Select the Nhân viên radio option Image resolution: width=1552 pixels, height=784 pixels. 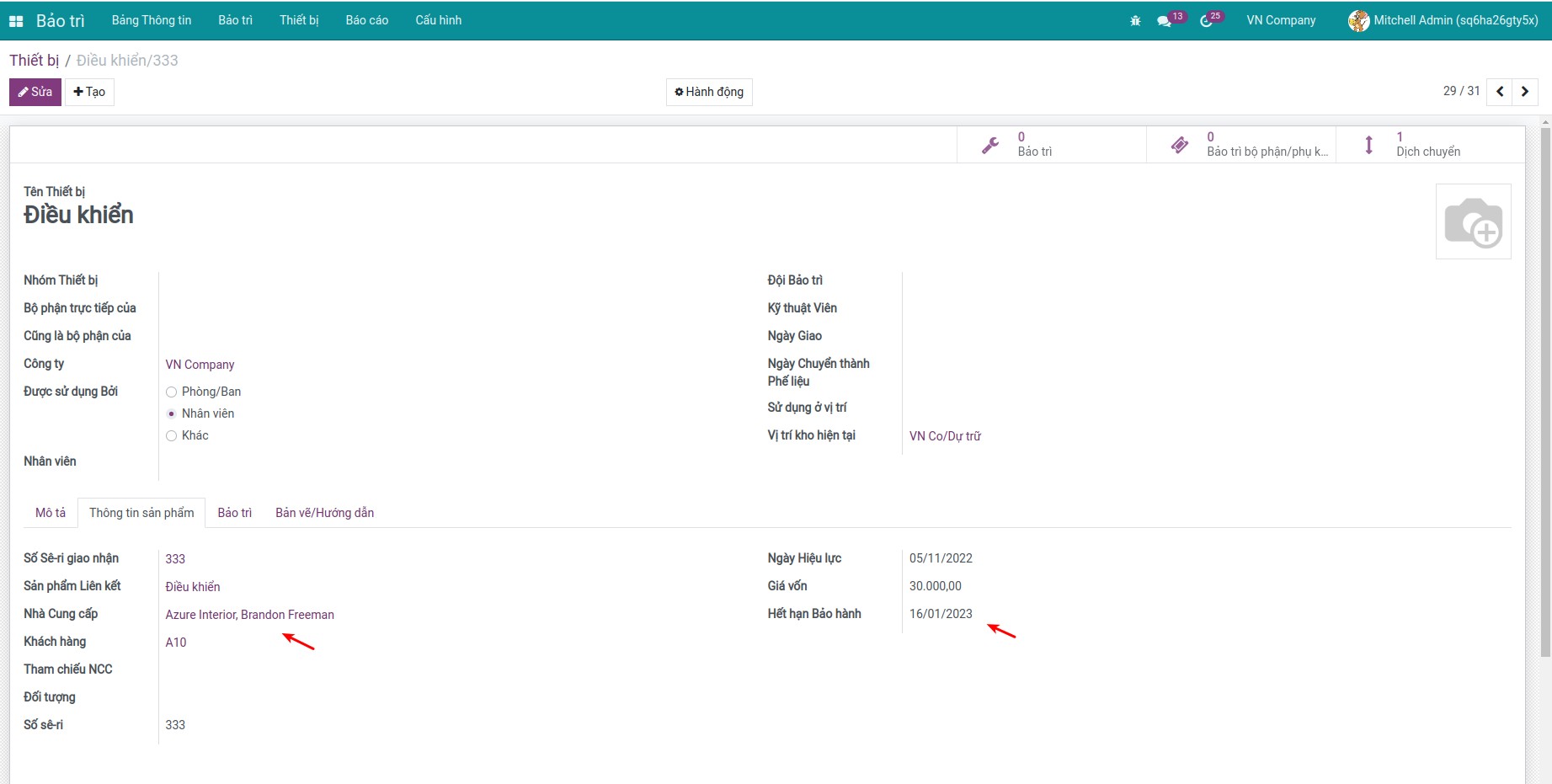pyautogui.click(x=172, y=413)
